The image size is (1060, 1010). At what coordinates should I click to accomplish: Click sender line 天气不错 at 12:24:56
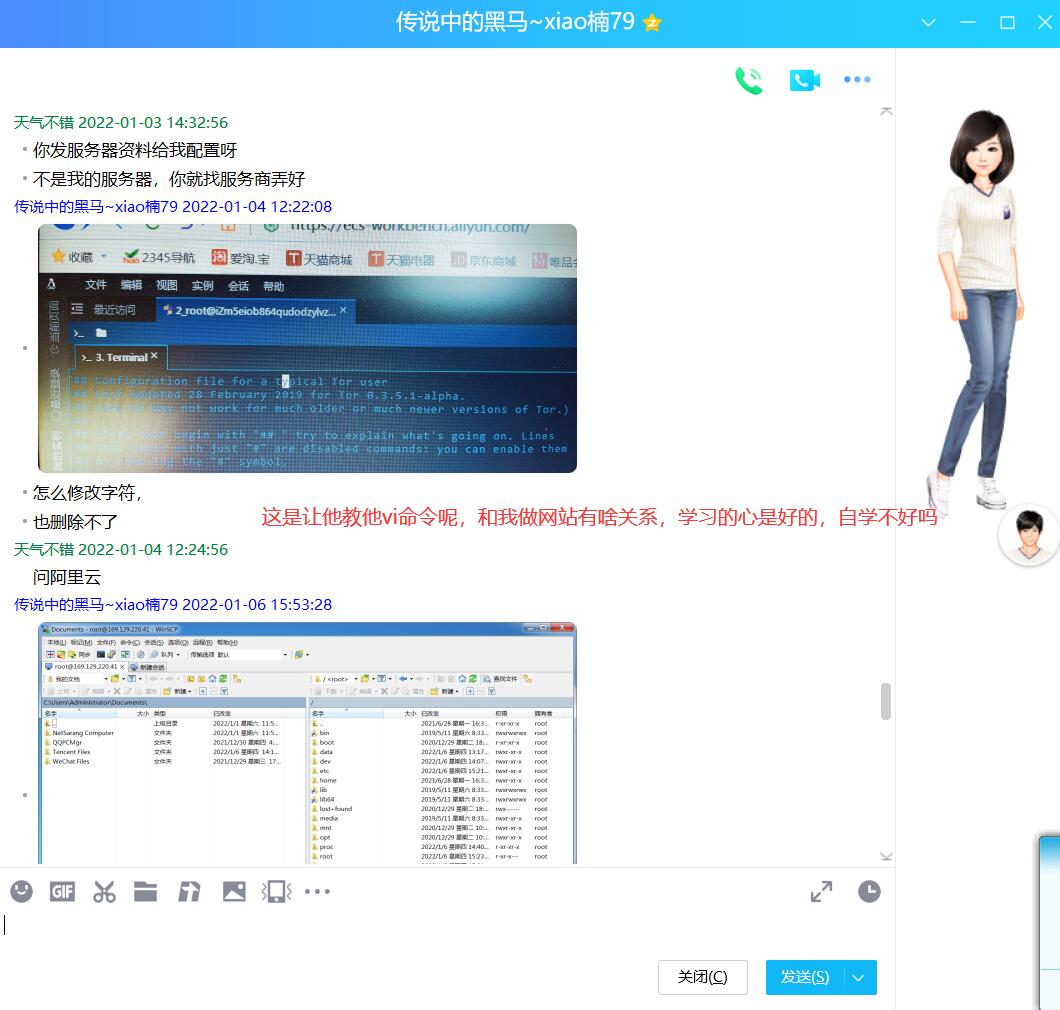121,550
